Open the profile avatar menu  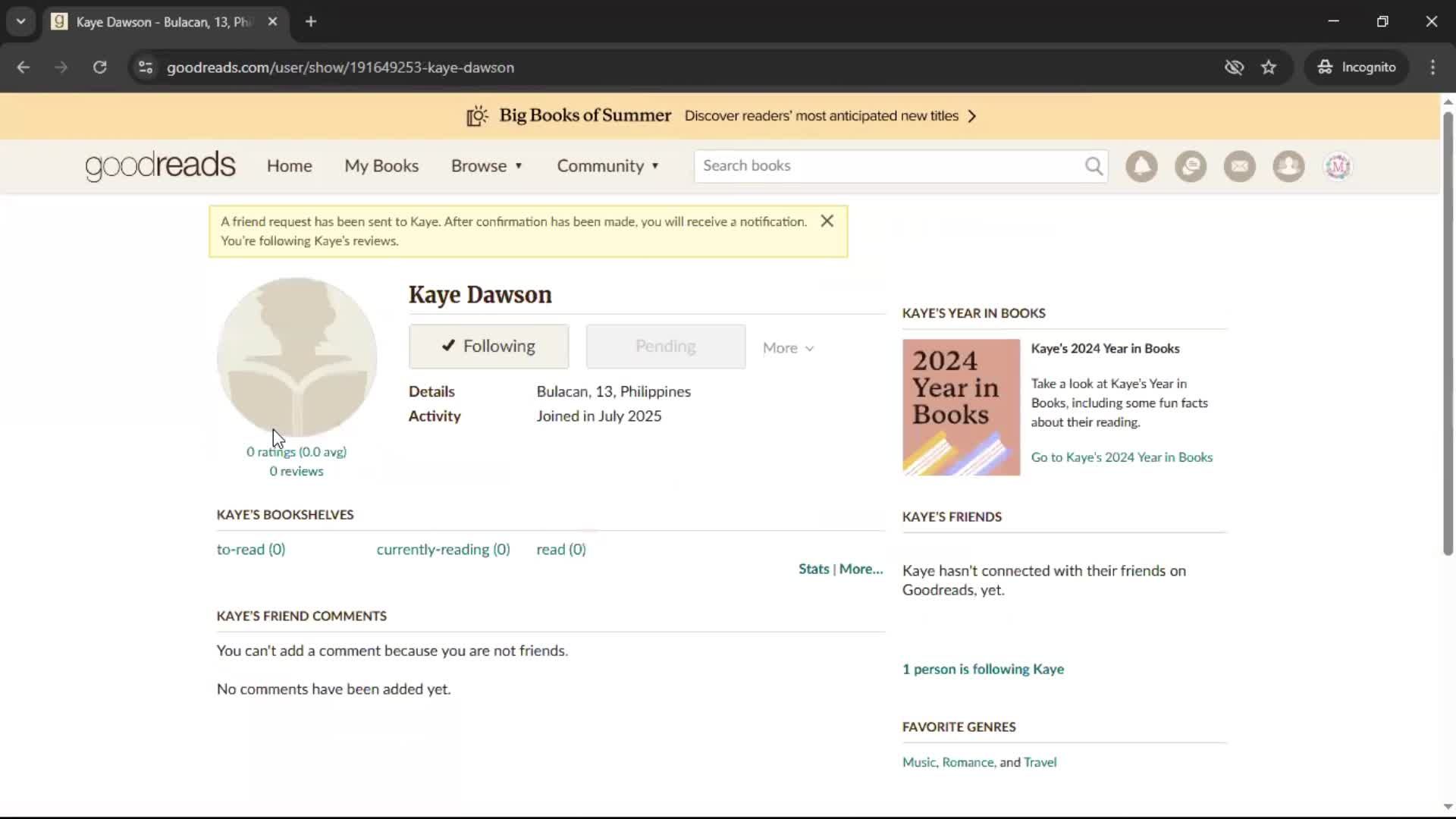[x=1338, y=166]
